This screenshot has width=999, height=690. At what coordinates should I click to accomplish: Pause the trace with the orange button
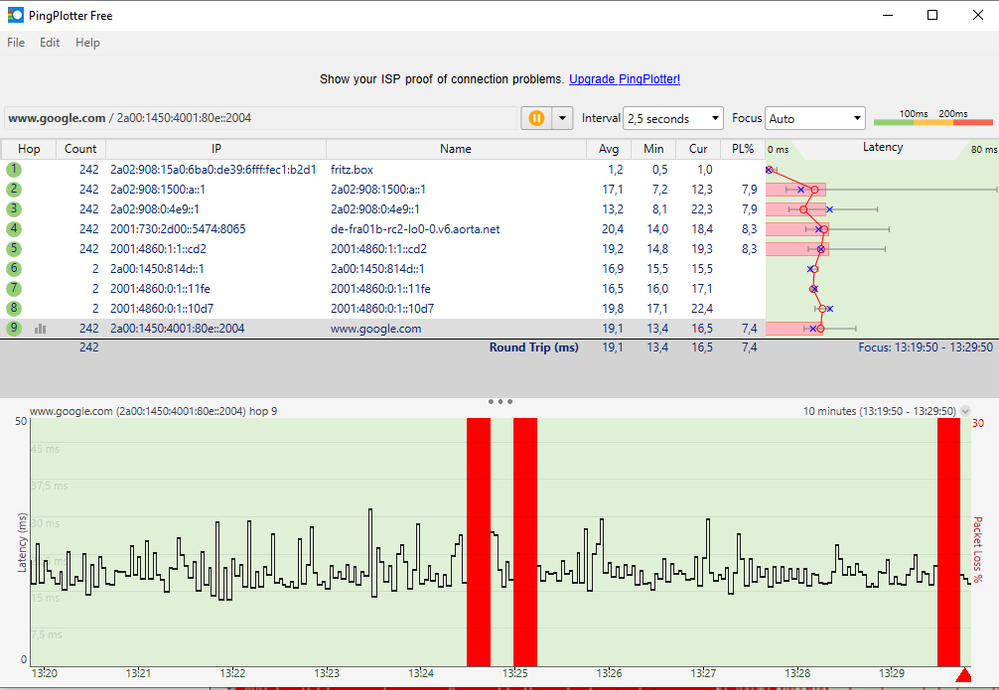536,118
